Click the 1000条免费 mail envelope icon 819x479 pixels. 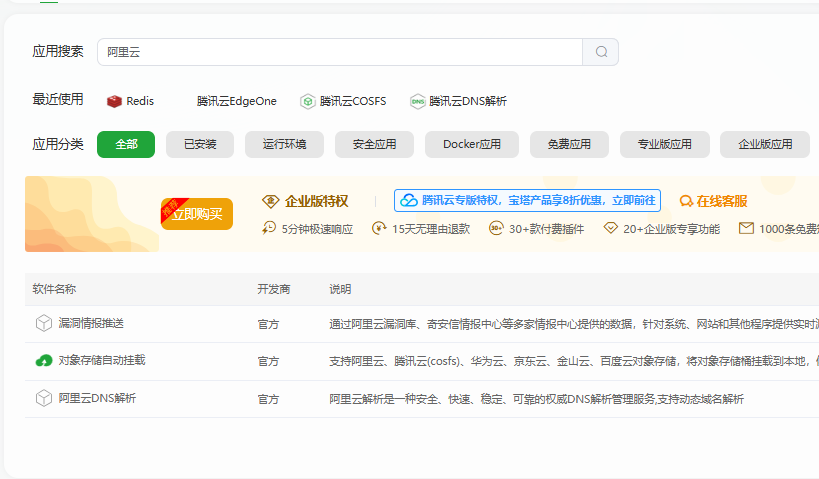coord(746,228)
